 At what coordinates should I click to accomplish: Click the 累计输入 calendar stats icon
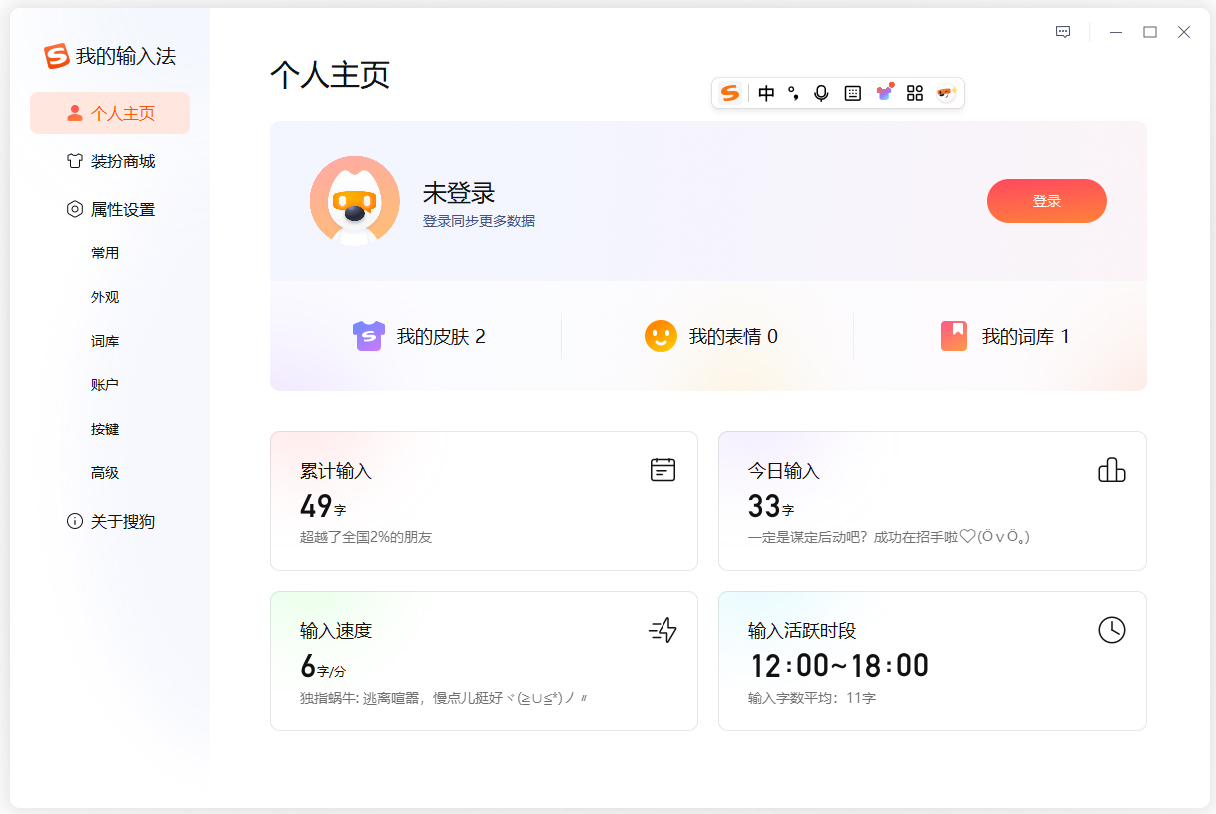click(662, 469)
